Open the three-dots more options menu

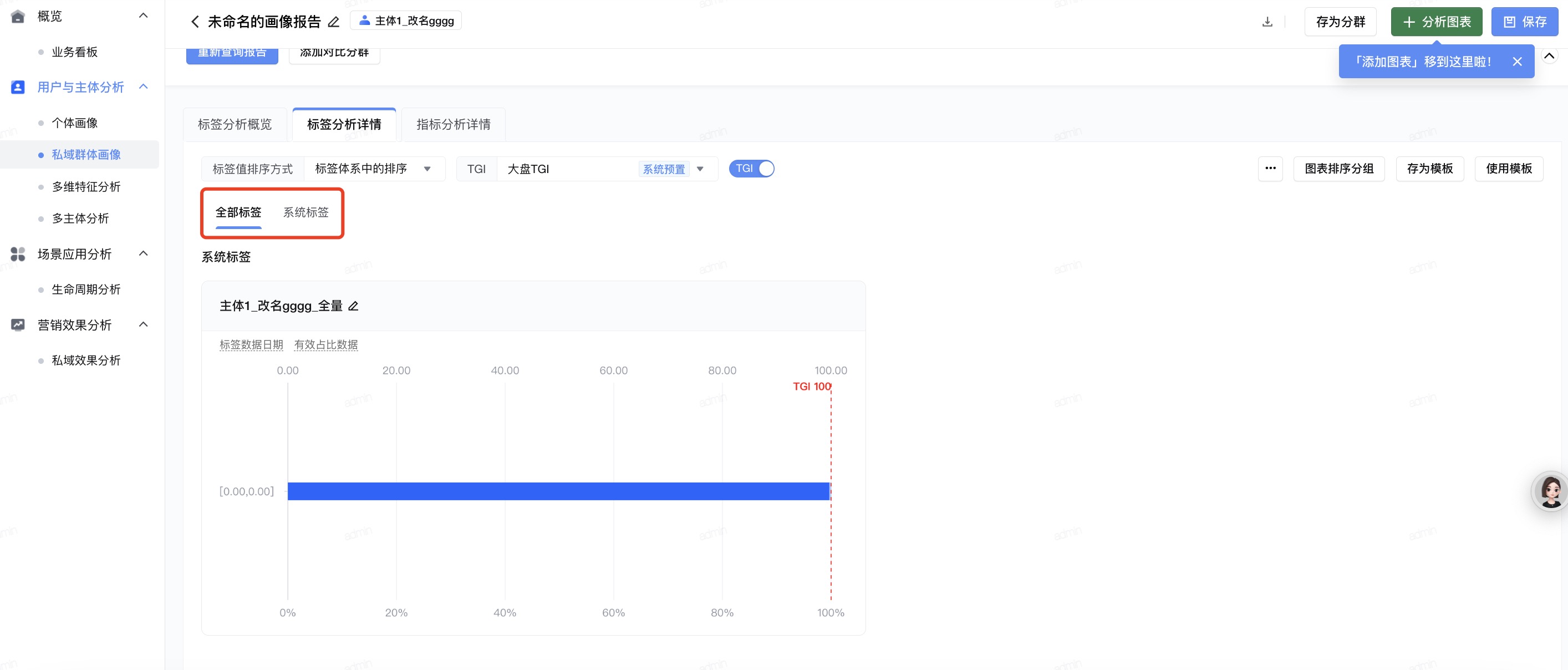pyautogui.click(x=1270, y=169)
